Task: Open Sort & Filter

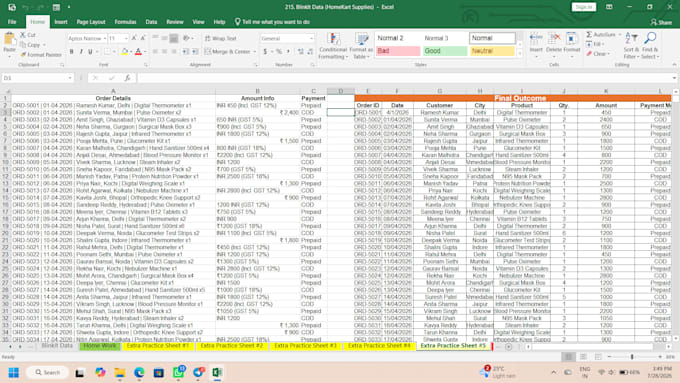Action: 631,46
